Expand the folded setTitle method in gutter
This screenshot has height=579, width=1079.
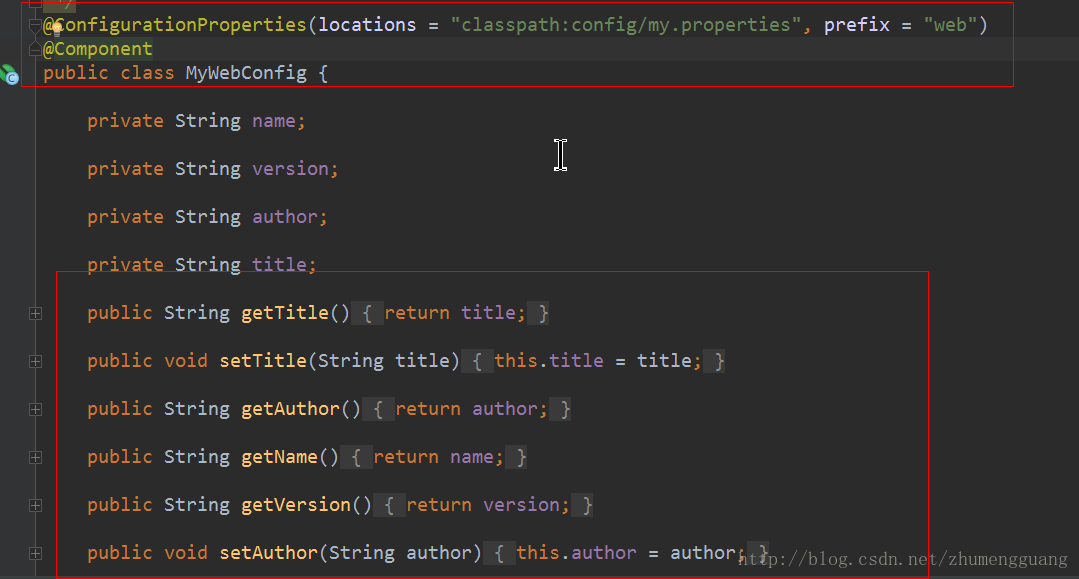point(36,361)
